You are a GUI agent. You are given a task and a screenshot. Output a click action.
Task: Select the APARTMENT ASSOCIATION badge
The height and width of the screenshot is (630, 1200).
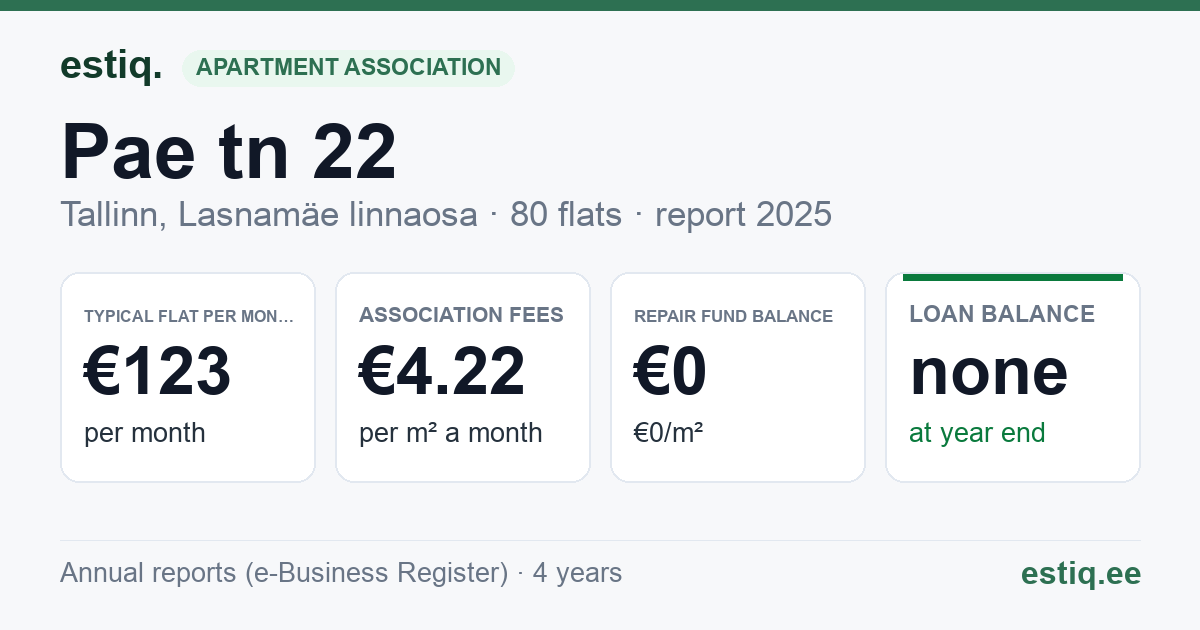coord(348,67)
